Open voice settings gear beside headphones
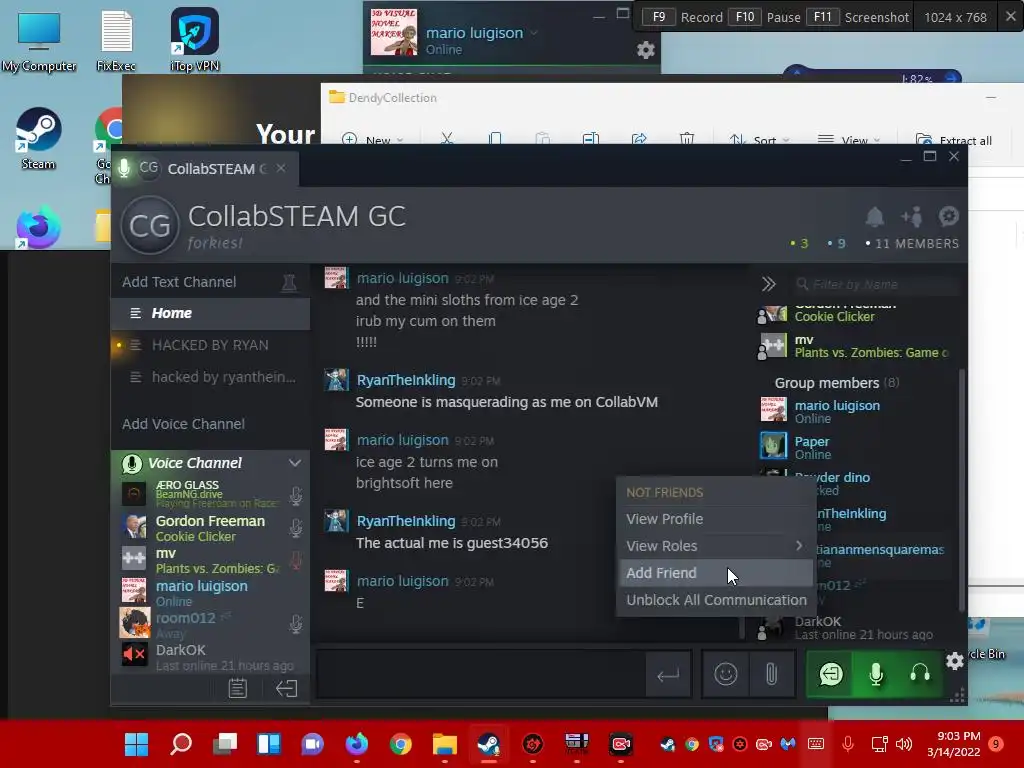Screen dimensions: 1024x768 pyautogui.click(x=954, y=661)
